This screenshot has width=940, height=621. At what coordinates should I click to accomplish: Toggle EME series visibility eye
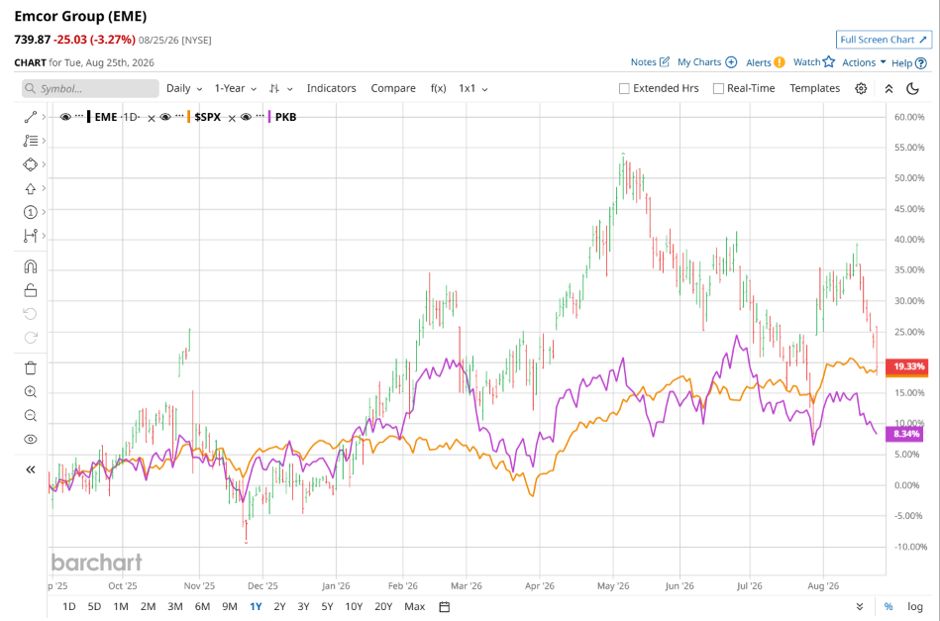(65, 117)
